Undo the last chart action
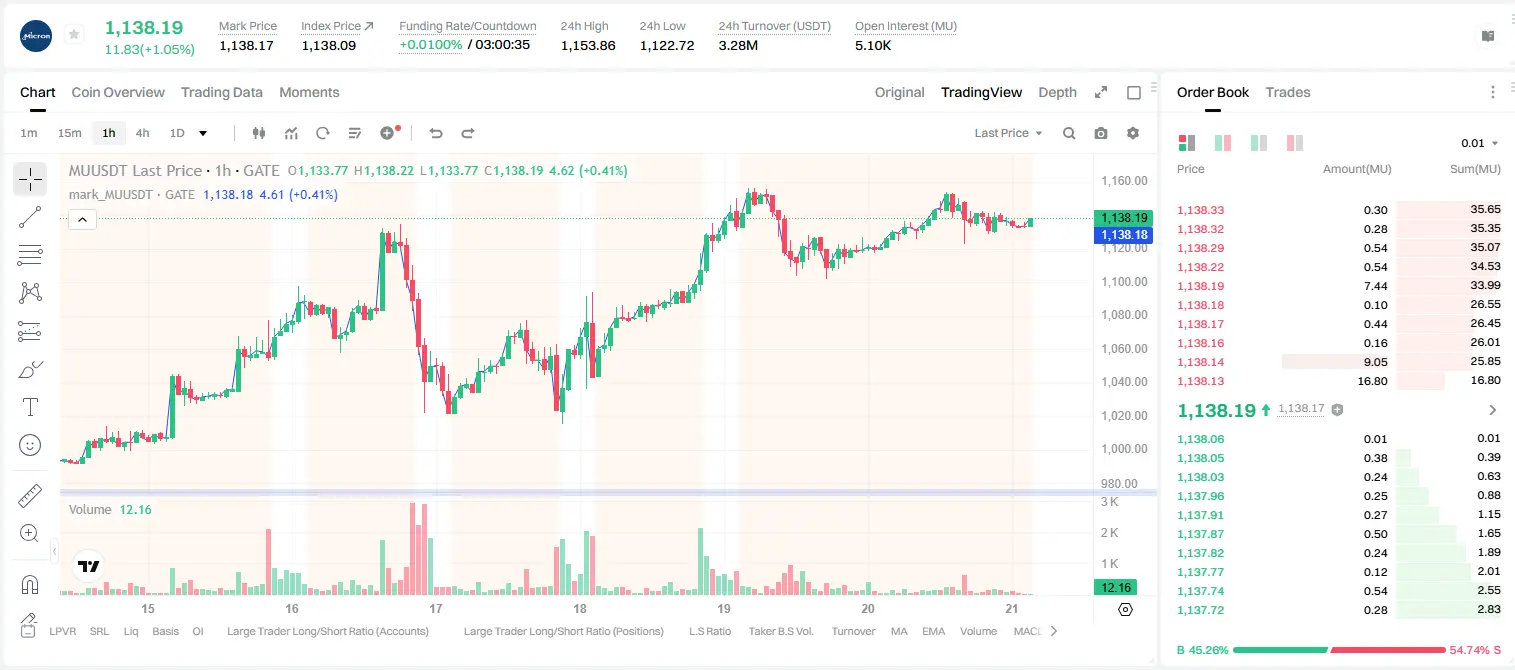Image resolution: width=1515 pixels, height=670 pixels. [436, 133]
